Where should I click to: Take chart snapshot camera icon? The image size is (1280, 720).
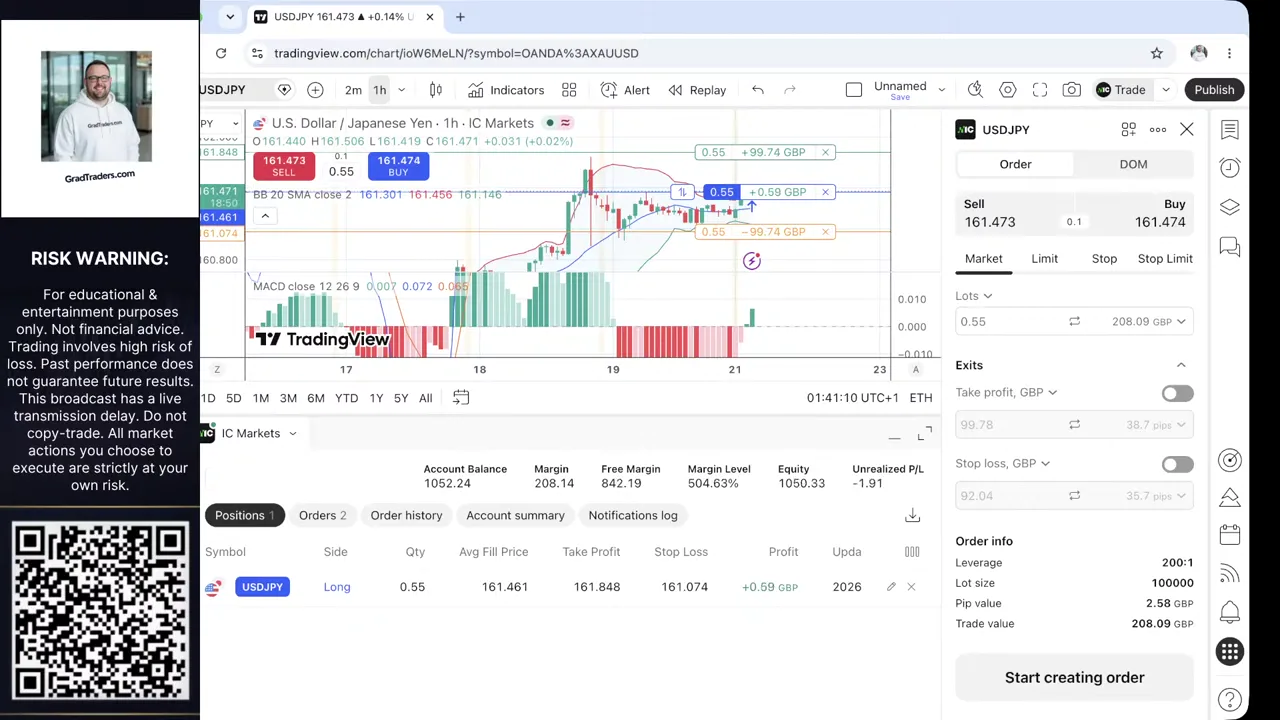pos(1072,90)
